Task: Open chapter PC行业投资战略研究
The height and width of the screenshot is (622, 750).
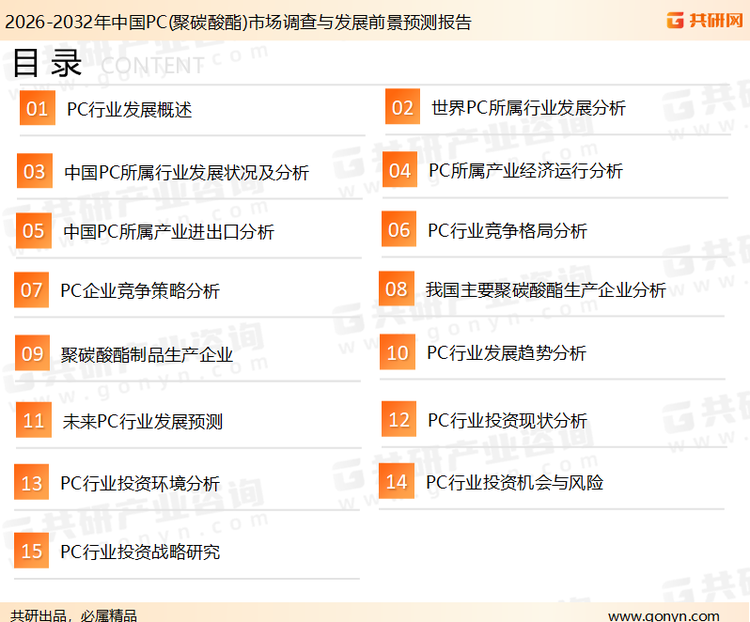Action: tap(140, 552)
